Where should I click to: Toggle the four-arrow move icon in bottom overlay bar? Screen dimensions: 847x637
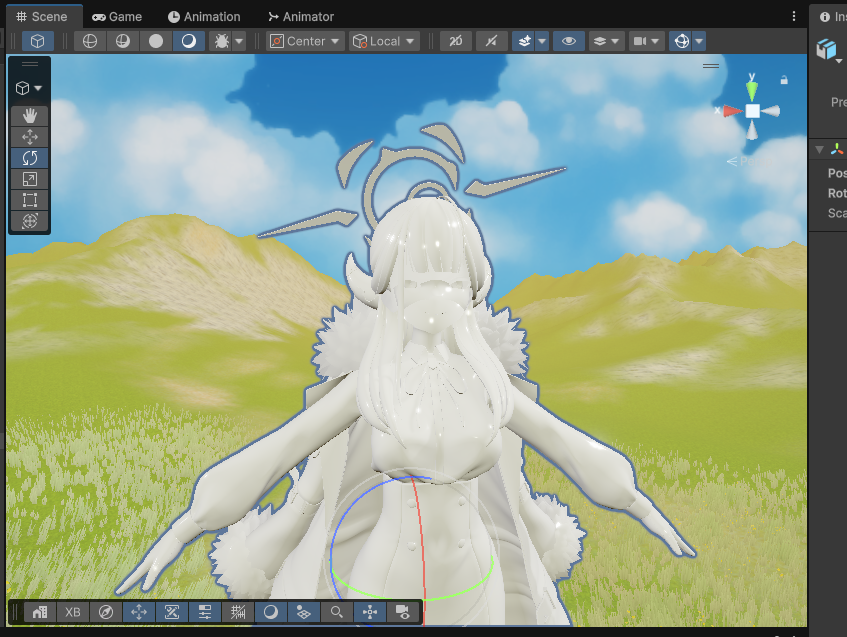139,612
